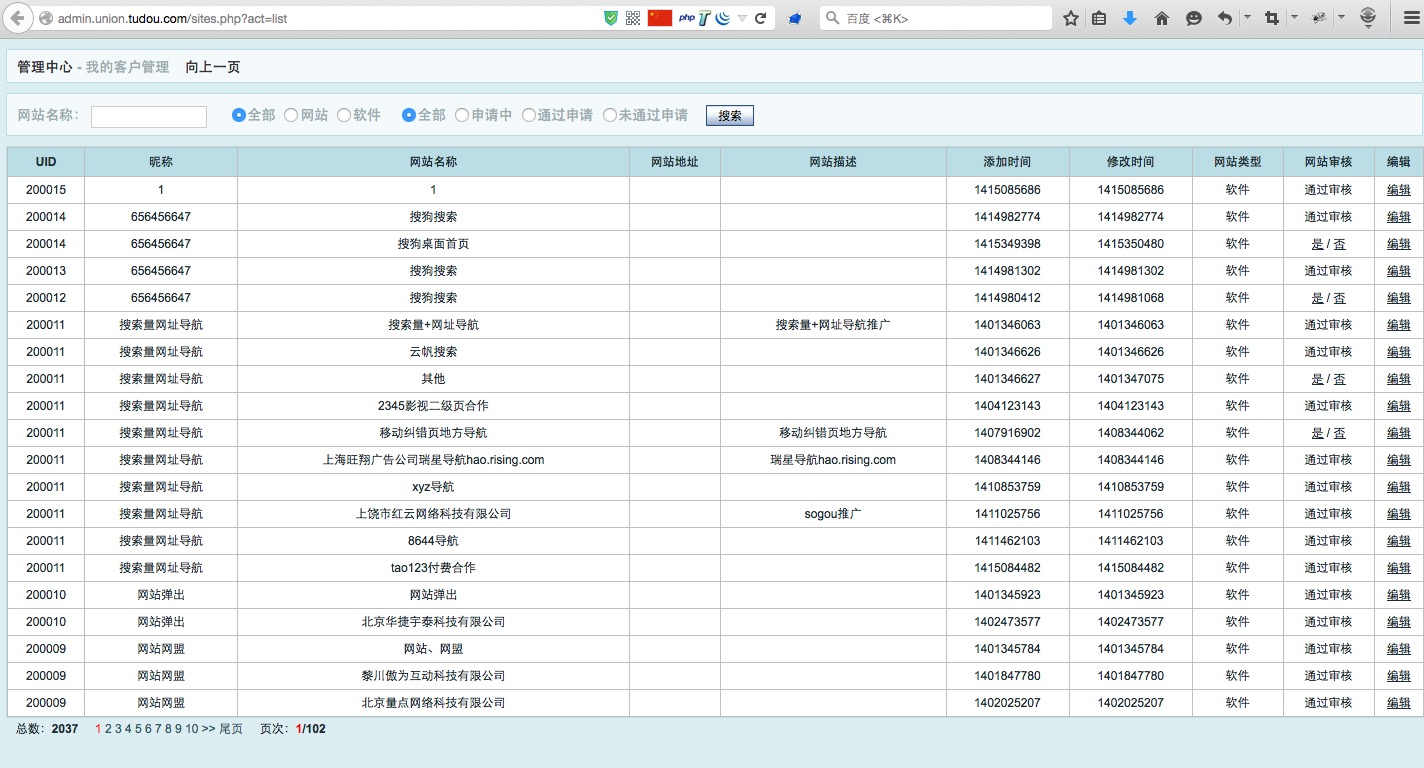Select the 未通过申请 radio button
Screen dimensions: 1424x768
click(x=610, y=115)
